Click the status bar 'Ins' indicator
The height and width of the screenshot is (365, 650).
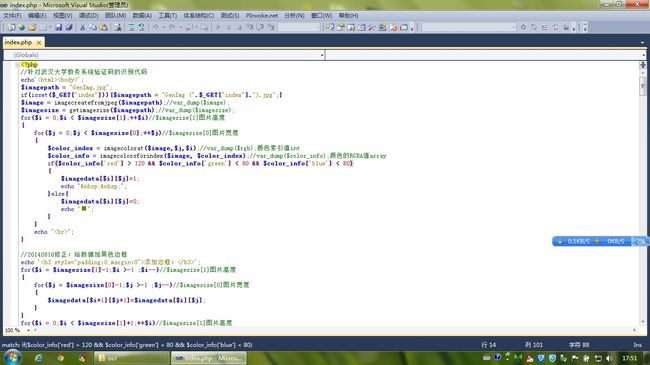coord(638,345)
